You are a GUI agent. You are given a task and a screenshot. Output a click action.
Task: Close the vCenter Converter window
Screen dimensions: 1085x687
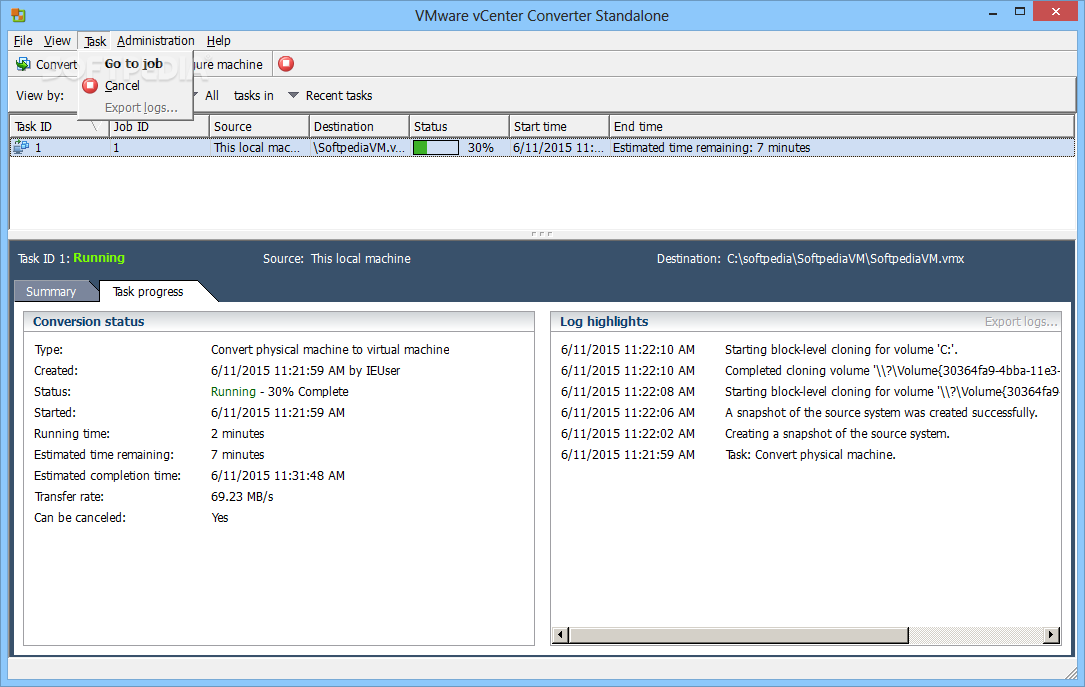click(1056, 12)
